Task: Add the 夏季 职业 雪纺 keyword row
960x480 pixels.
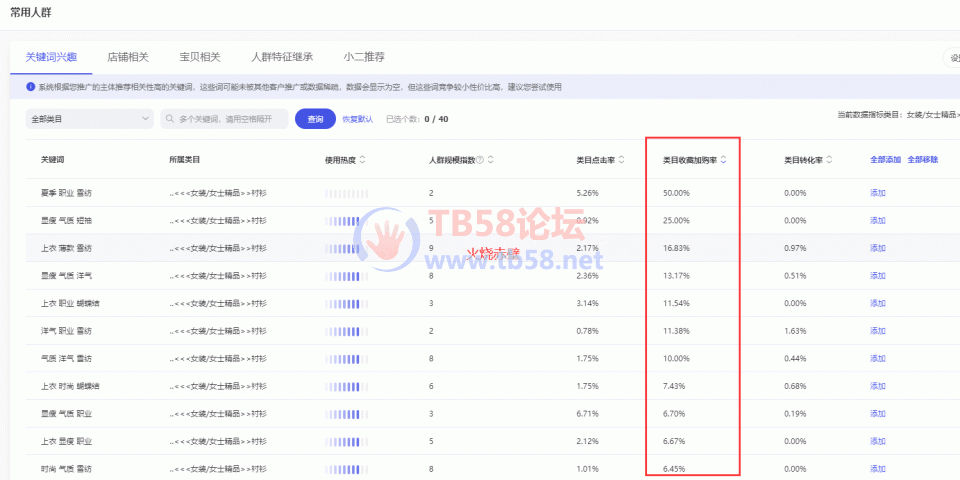Action: (878, 192)
